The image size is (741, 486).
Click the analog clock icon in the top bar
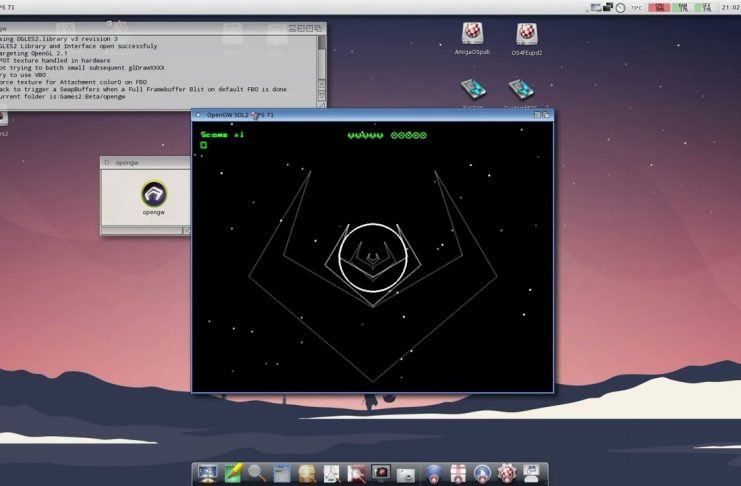(620, 8)
